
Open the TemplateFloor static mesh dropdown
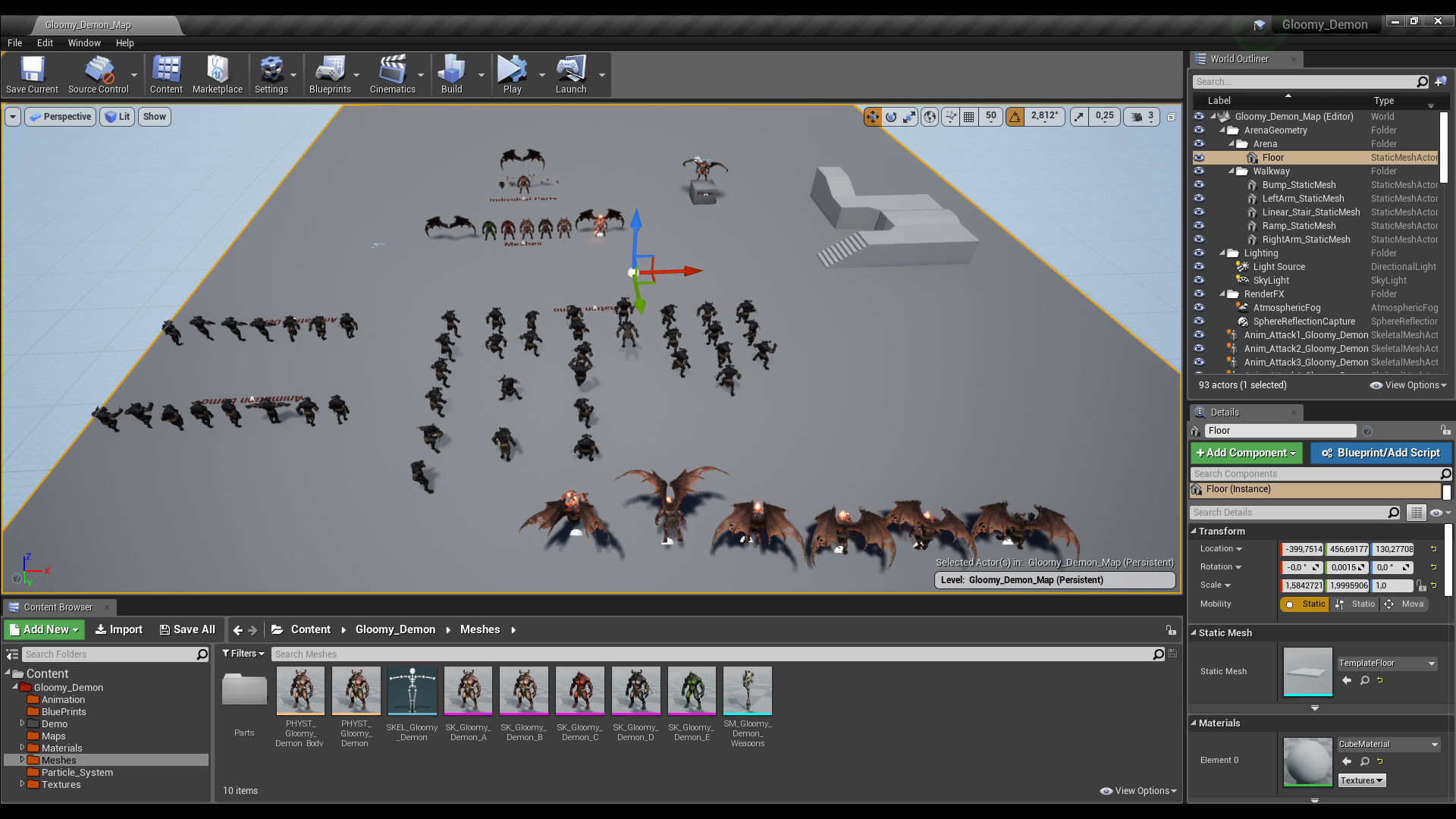point(1387,663)
